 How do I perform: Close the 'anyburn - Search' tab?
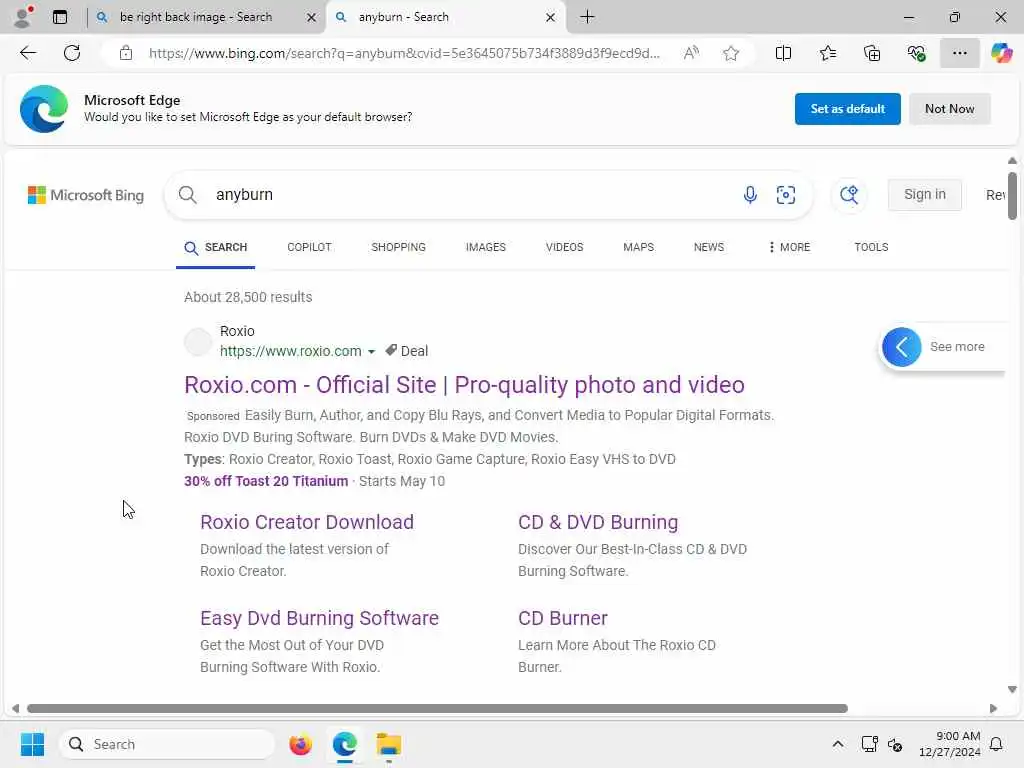coord(551,18)
